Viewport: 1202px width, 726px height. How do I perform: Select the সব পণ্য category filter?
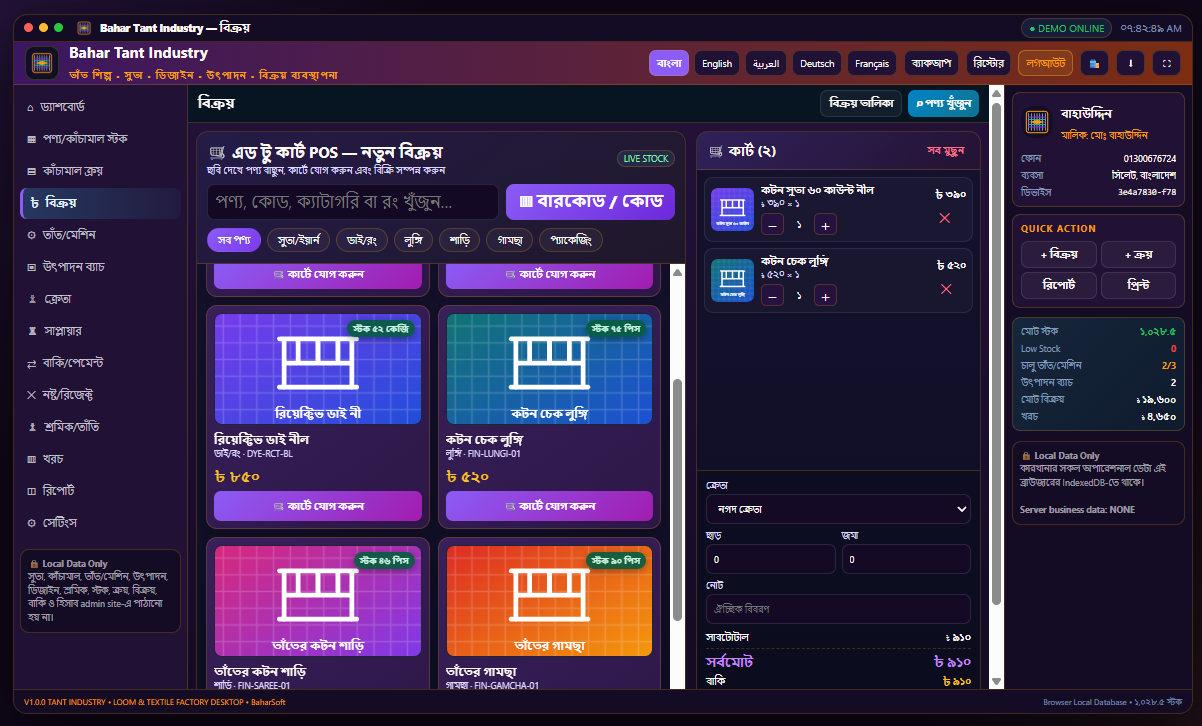[234, 240]
